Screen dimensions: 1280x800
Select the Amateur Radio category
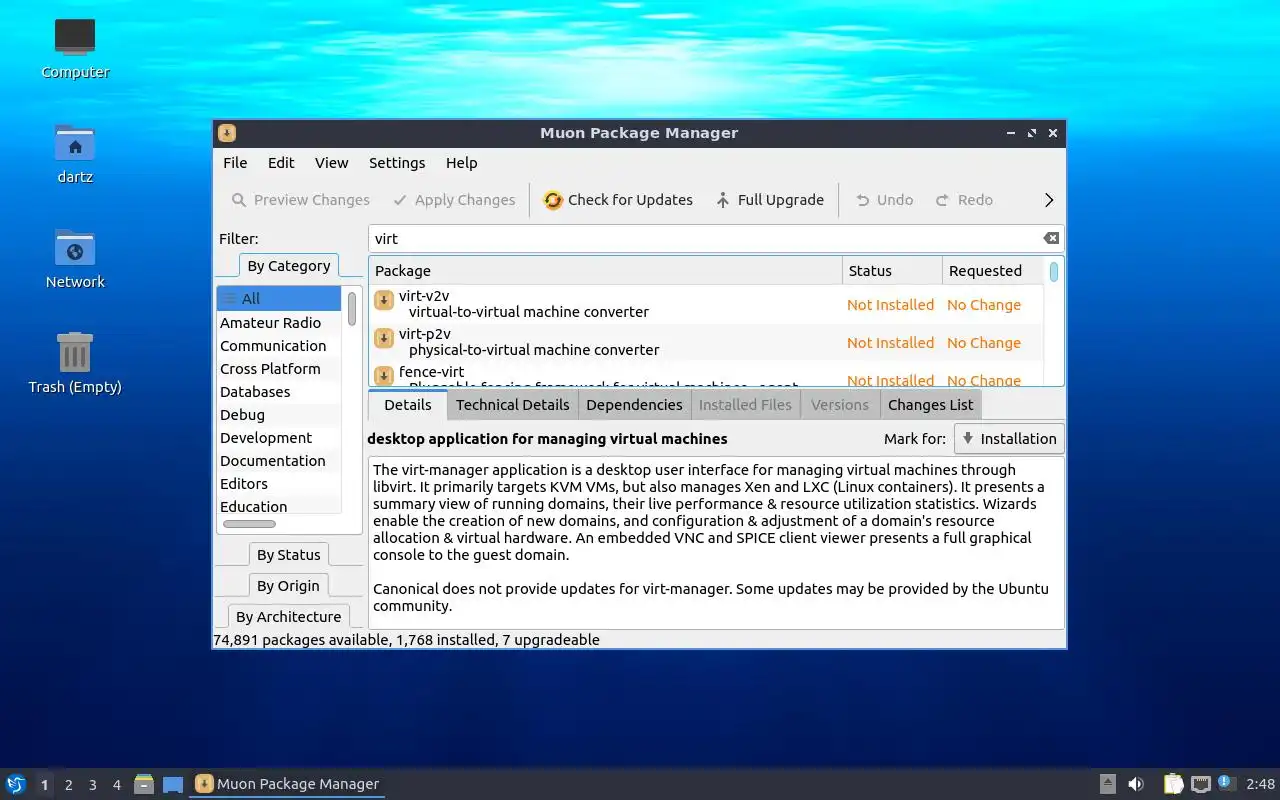point(279,323)
